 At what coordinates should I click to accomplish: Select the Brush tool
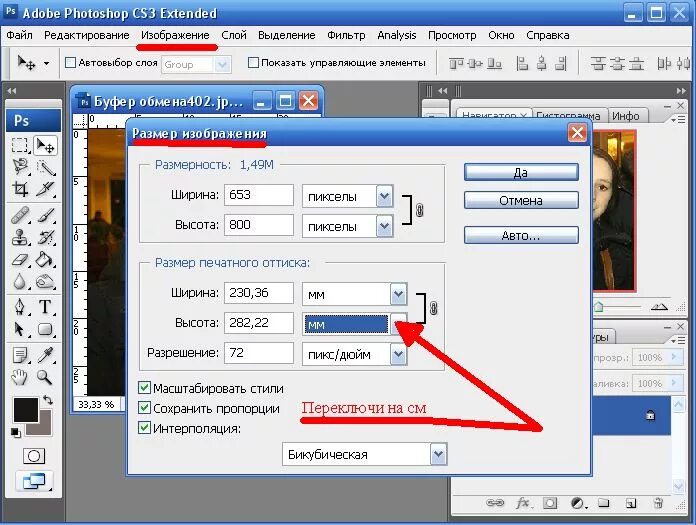[45, 215]
